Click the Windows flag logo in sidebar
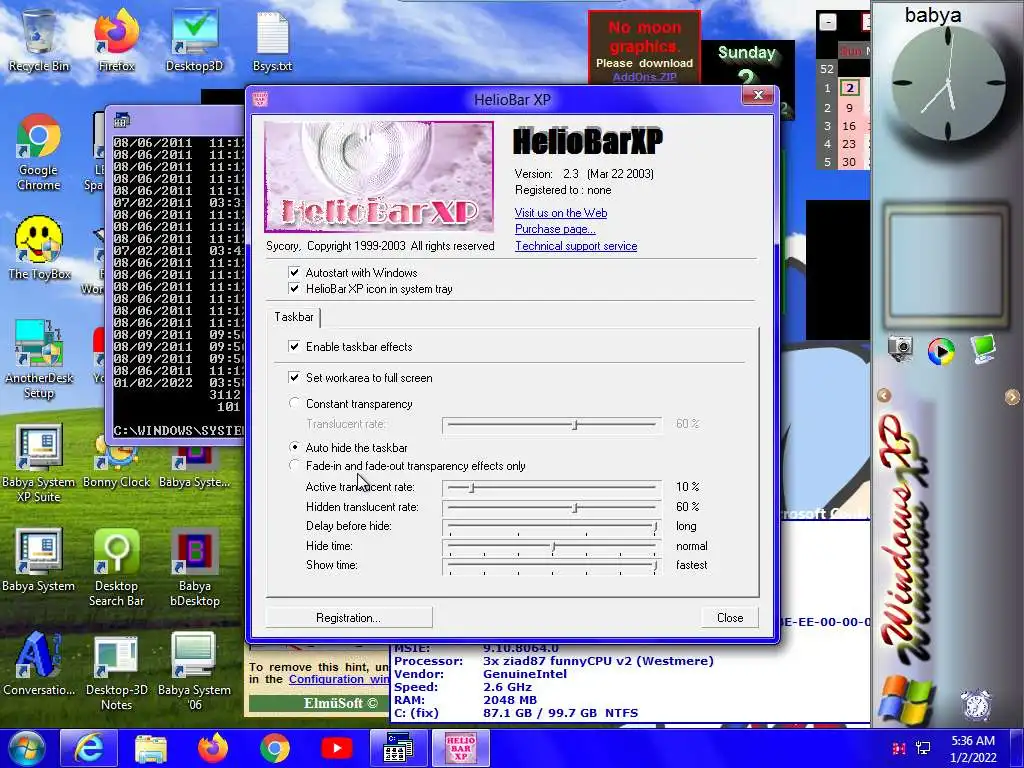 coord(906,700)
